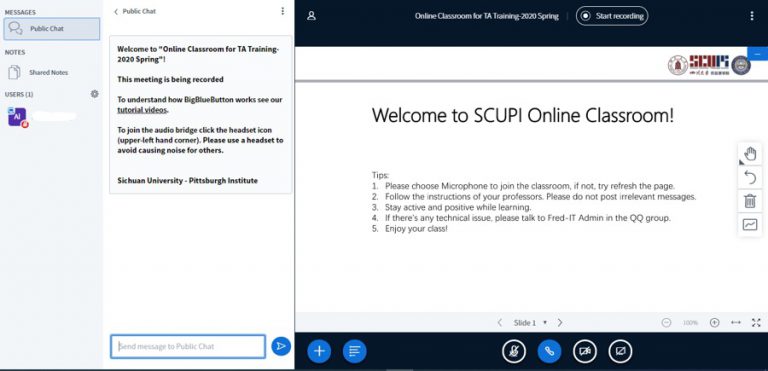The height and width of the screenshot is (371, 768).
Task: Unmute the microphone icon
Action: 514,351
